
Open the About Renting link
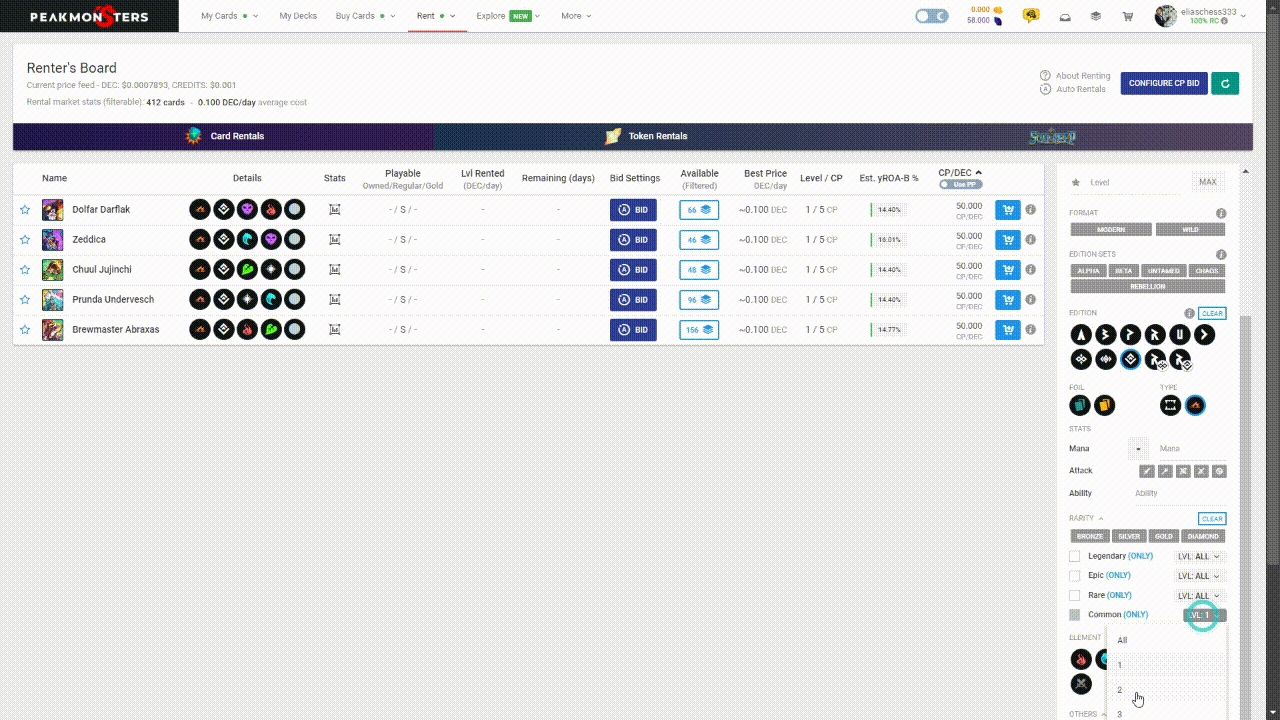coord(1075,76)
